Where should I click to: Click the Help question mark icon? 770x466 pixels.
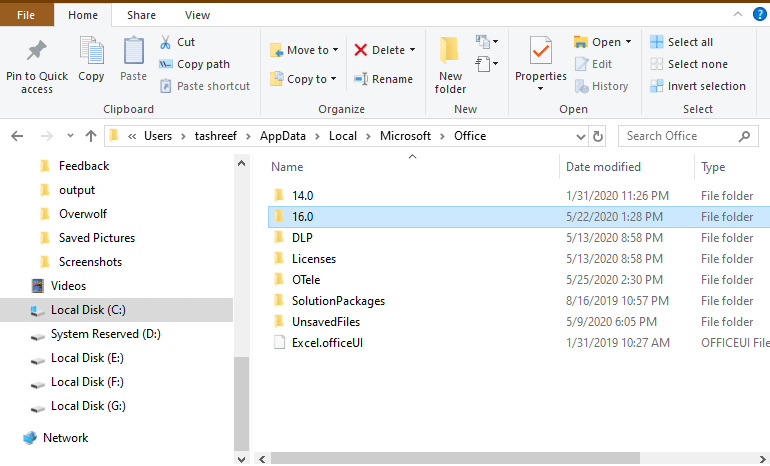[x=759, y=14]
